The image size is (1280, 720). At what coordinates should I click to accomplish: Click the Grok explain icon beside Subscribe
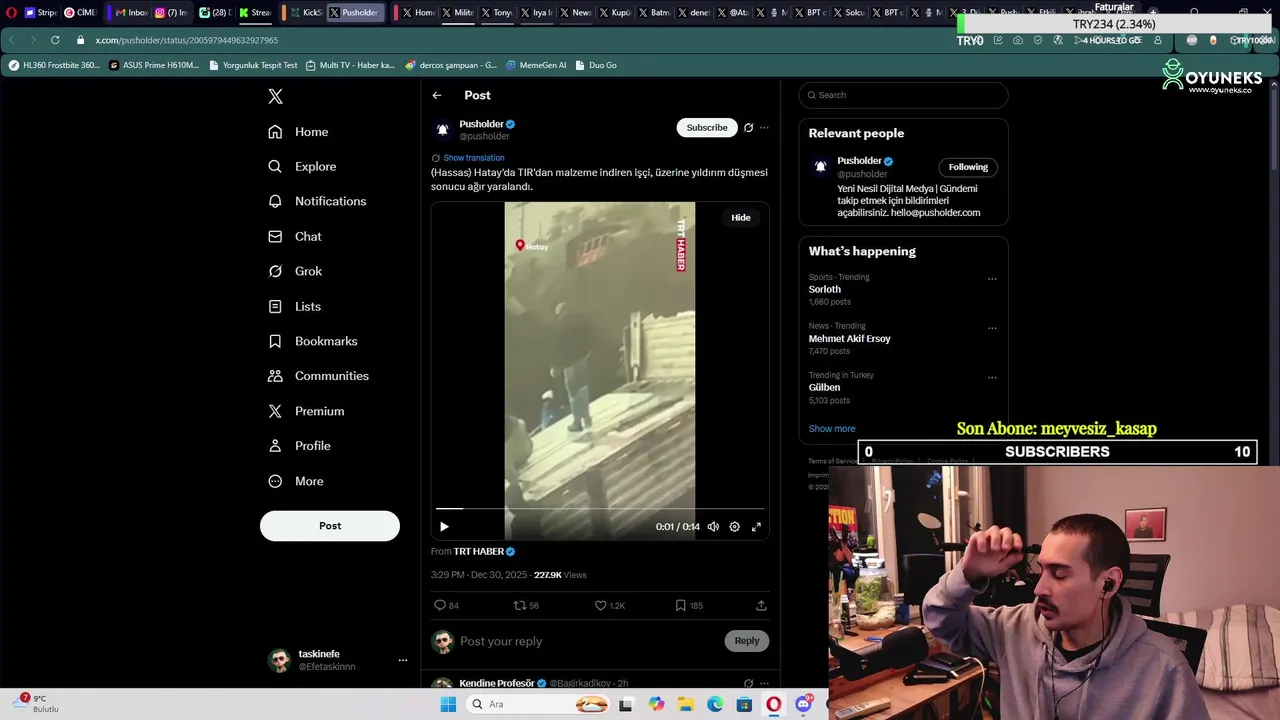click(x=748, y=127)
